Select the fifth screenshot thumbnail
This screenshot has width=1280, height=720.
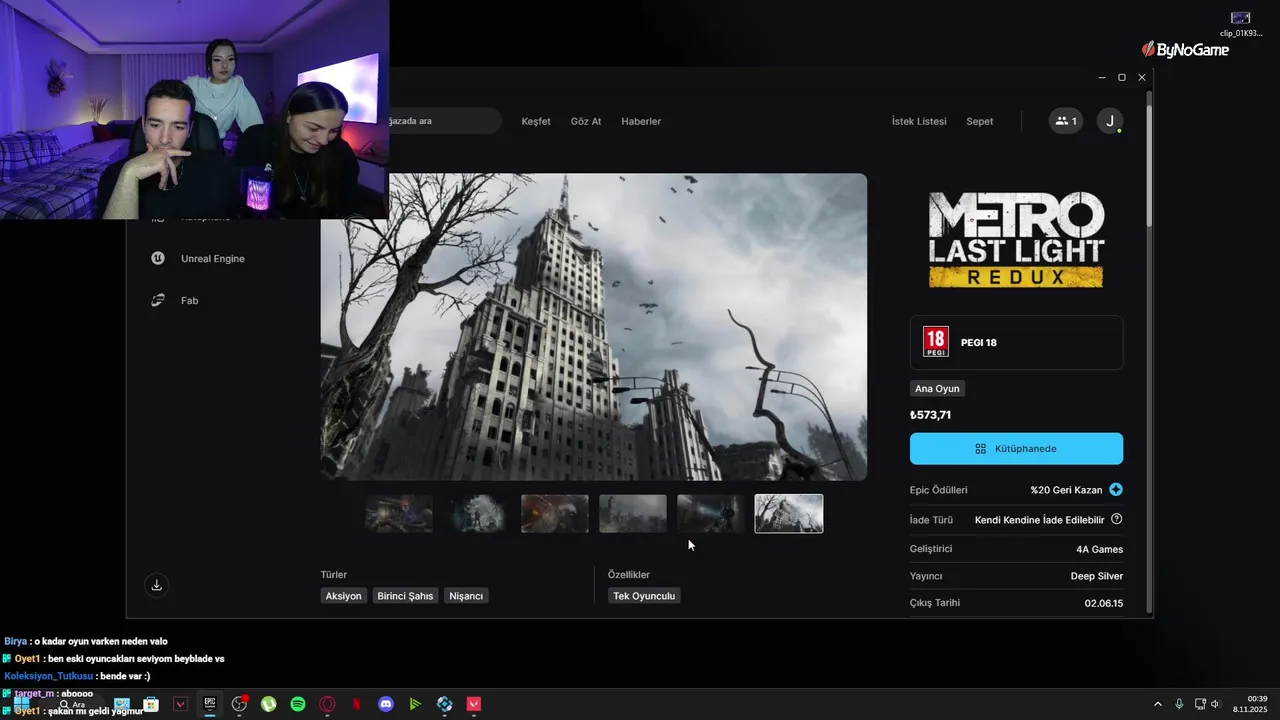711,514
